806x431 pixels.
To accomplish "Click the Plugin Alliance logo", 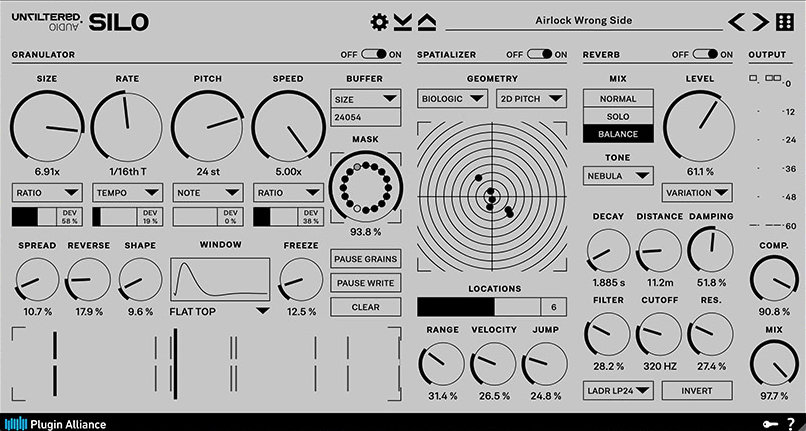I will [55, 424].
